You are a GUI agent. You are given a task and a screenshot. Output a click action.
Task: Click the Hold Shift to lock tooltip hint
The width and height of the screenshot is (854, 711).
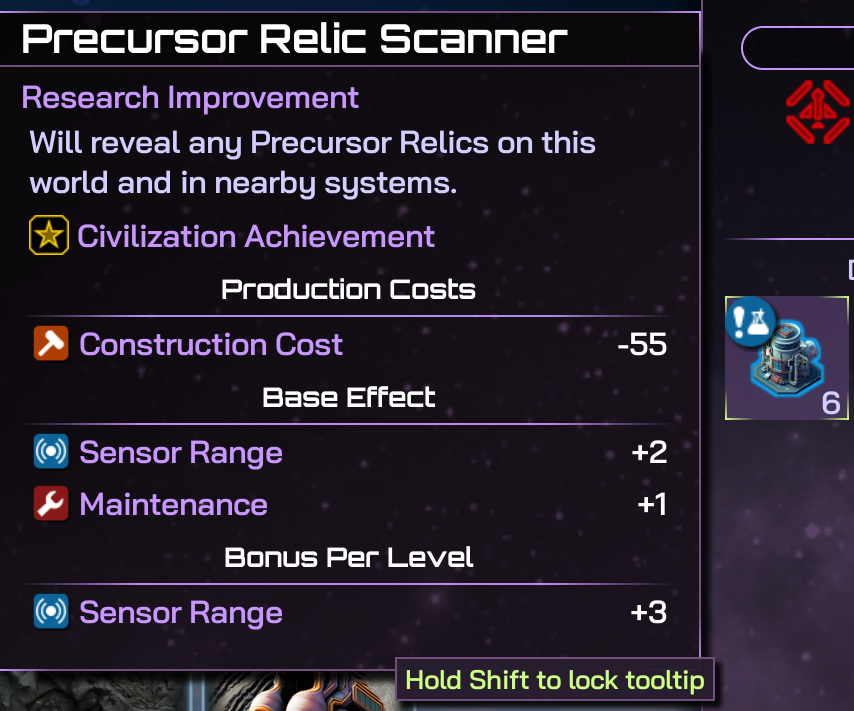(x=555, y=681)
